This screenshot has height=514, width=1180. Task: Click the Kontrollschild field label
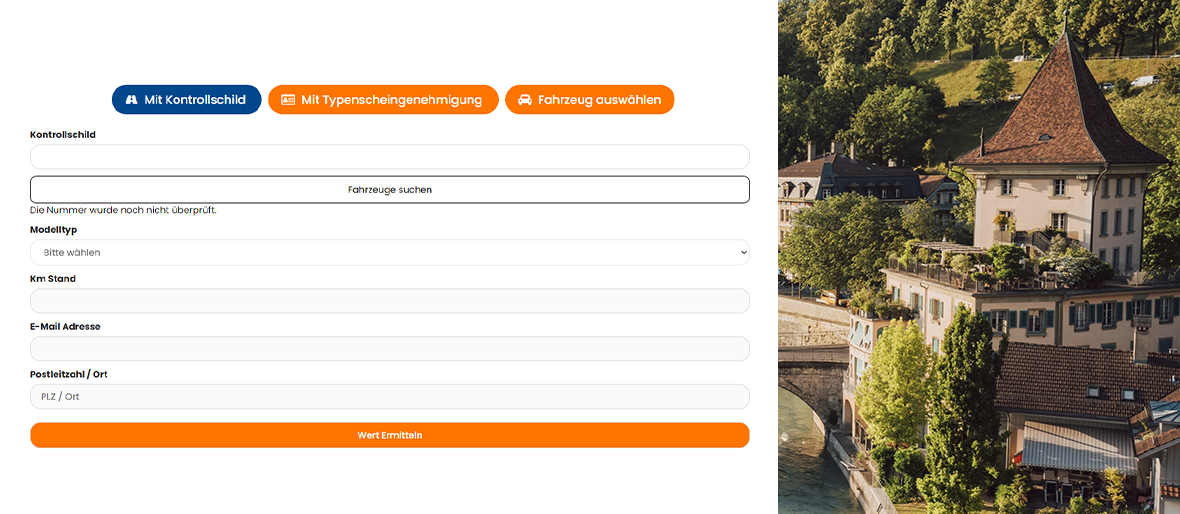[63, 135]
